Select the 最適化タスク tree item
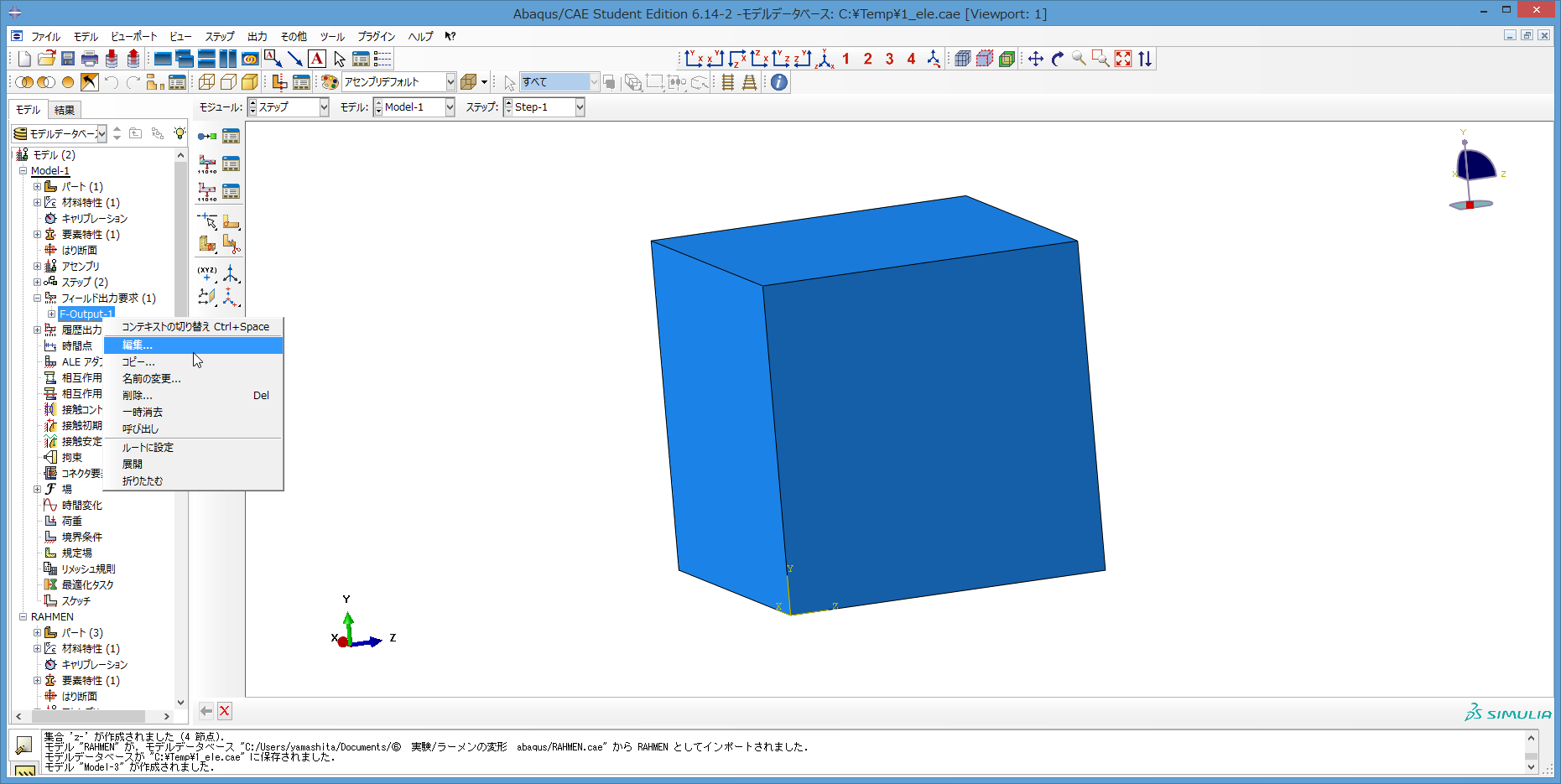This screenshot has width=1561, height=784. (88, 585)
